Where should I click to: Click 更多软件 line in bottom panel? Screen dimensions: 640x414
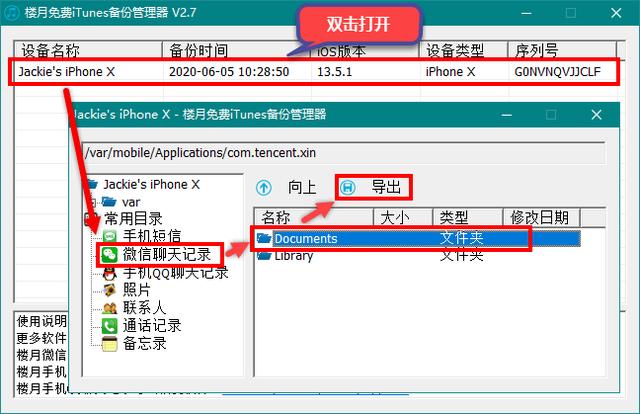point(41,338)
